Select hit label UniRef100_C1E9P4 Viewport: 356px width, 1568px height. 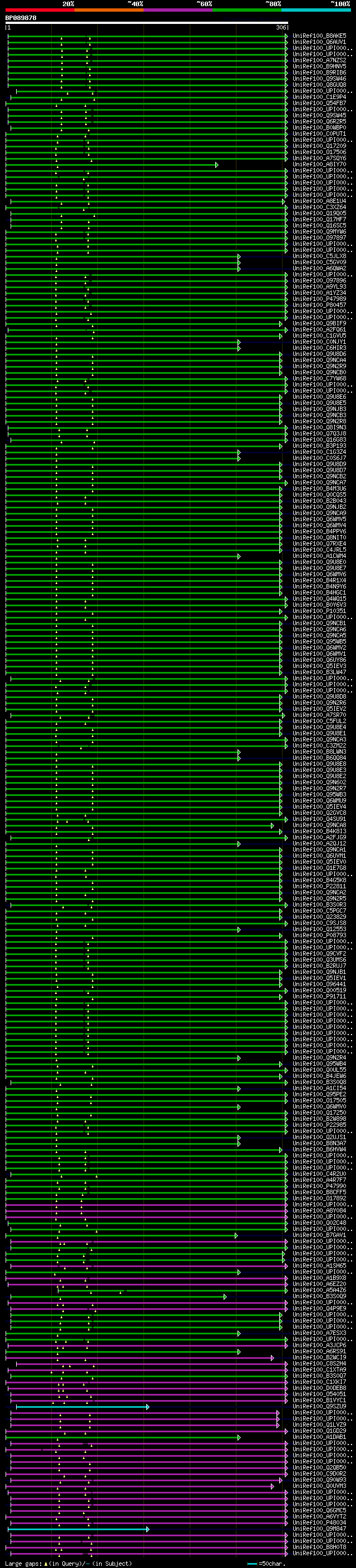click(319, 97)
